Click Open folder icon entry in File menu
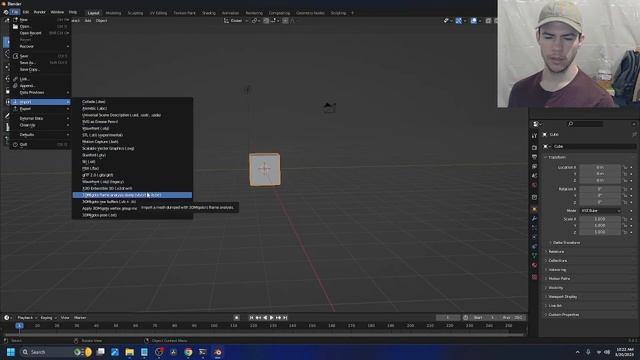Image resolution: width=640 pixels, height=360 pixels. 40,26
